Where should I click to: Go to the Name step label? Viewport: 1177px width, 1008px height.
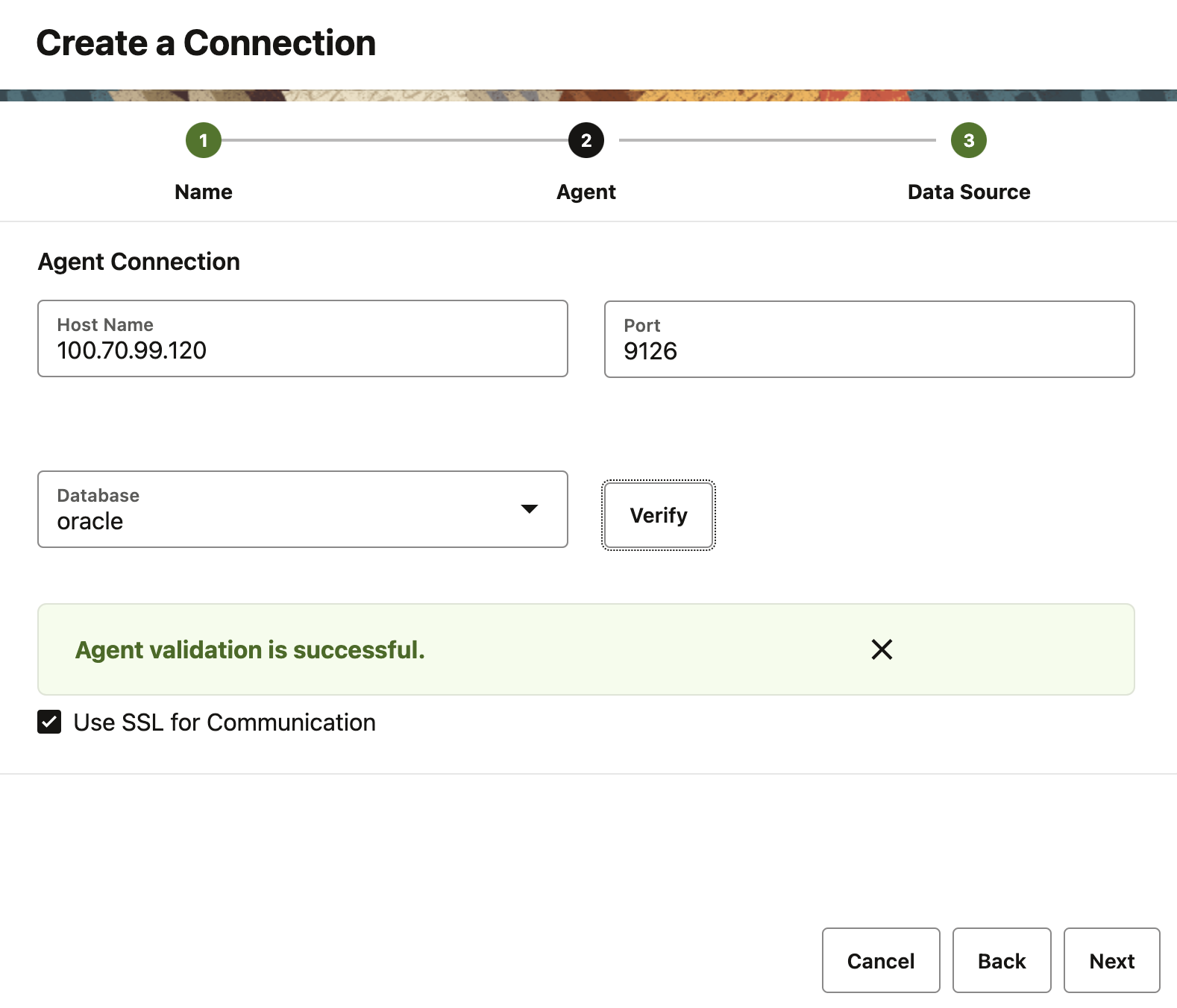coord(204,192)
